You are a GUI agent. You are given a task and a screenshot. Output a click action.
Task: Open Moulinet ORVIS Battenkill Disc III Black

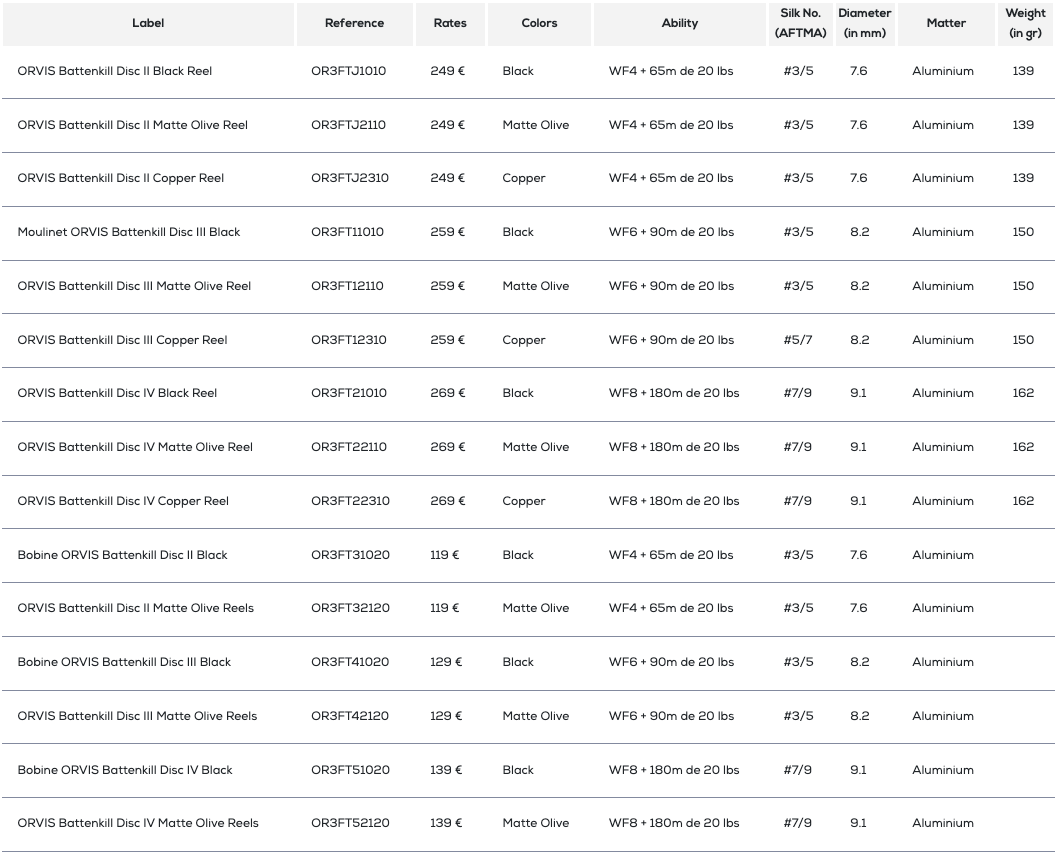[129, 232]
